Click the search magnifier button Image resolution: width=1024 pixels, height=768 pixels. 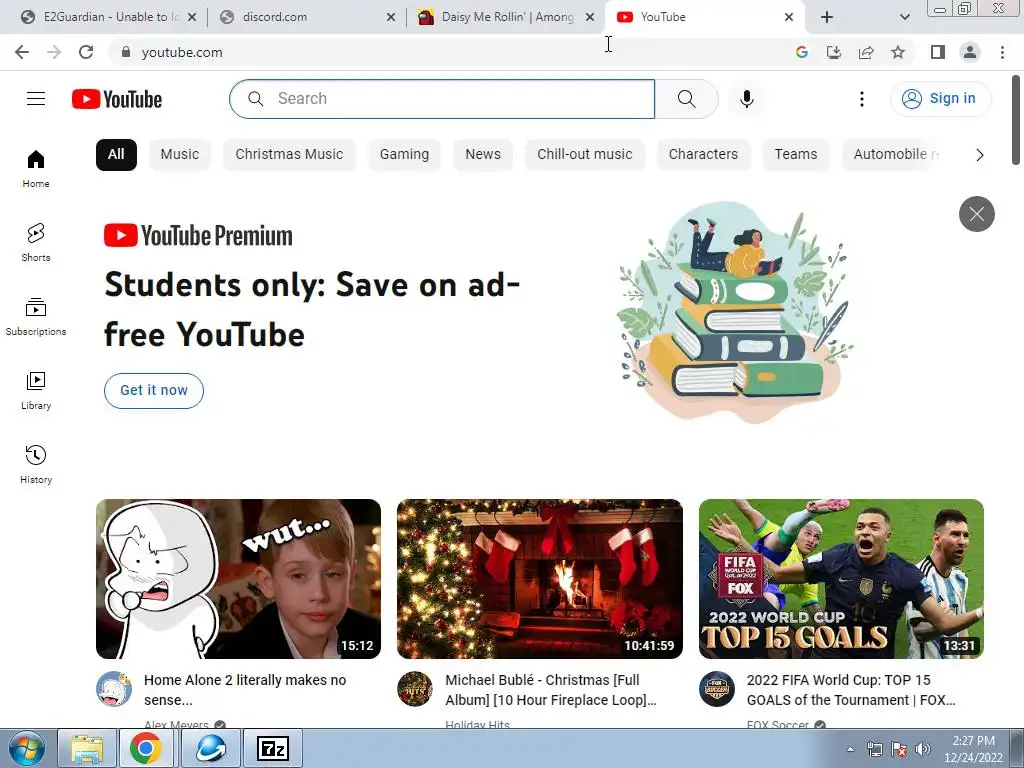coord(686,99)
